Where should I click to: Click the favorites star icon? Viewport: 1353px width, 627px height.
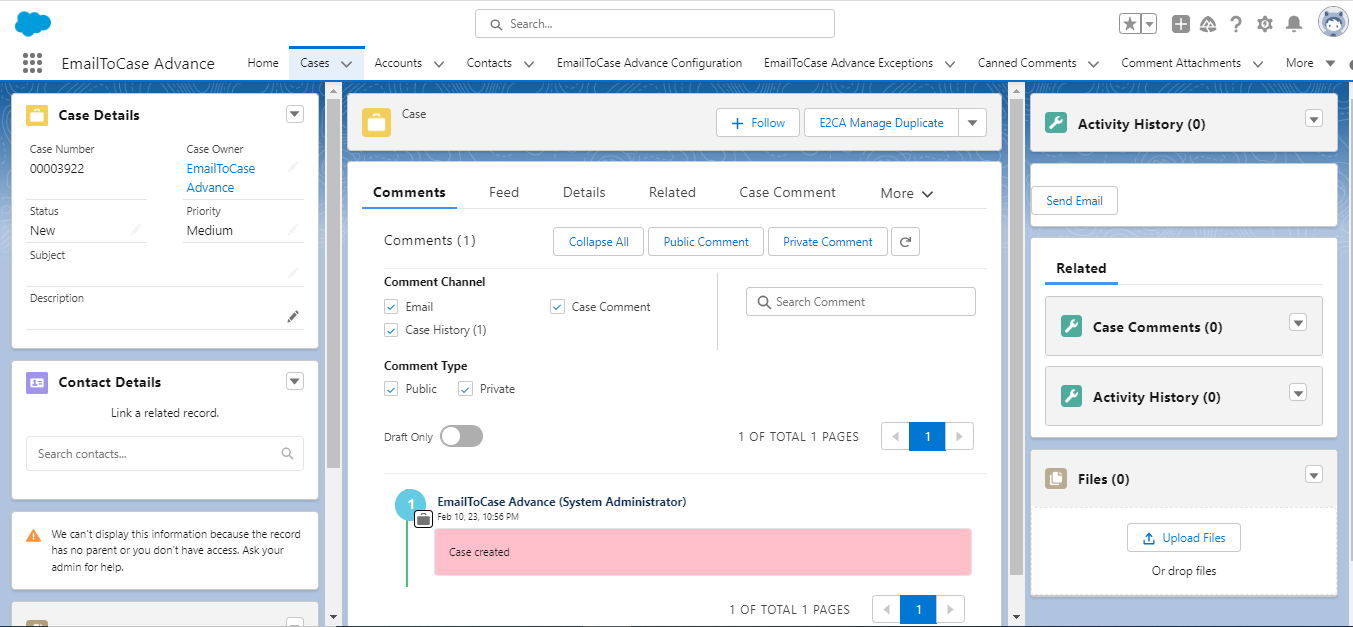[1128, 24]
